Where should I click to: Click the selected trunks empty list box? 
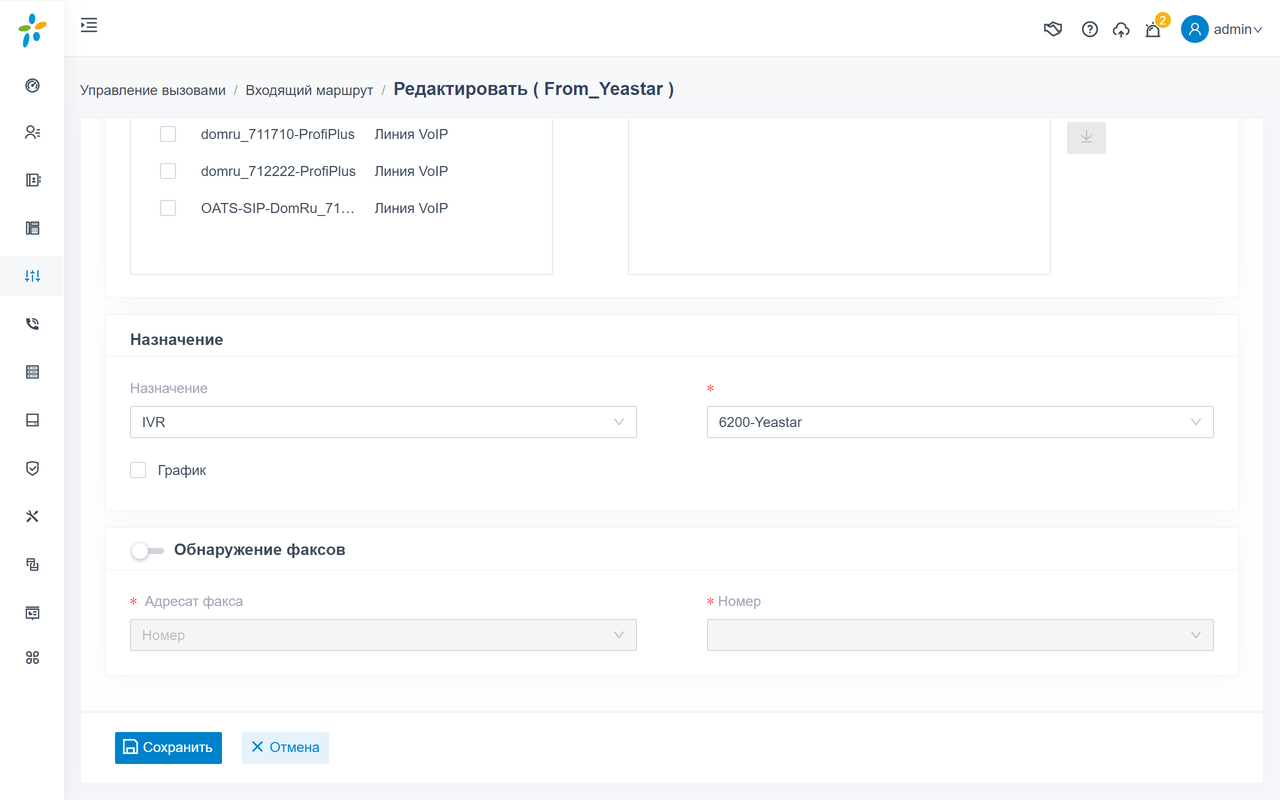tap(839, 196)
